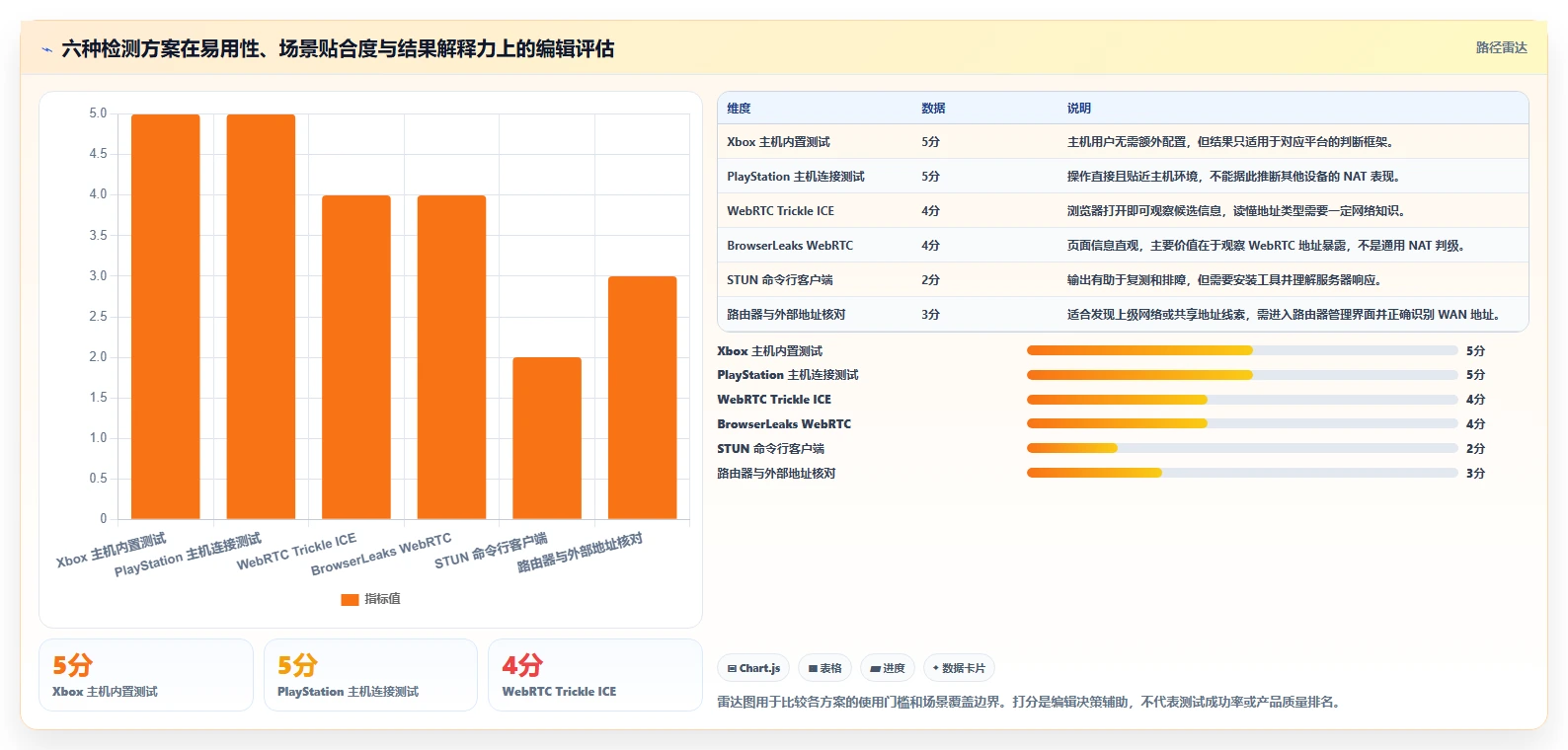Toggle the 指标值 legend swatch
1568x750 pixels.
pyautogui.click(x=350, y=599)
